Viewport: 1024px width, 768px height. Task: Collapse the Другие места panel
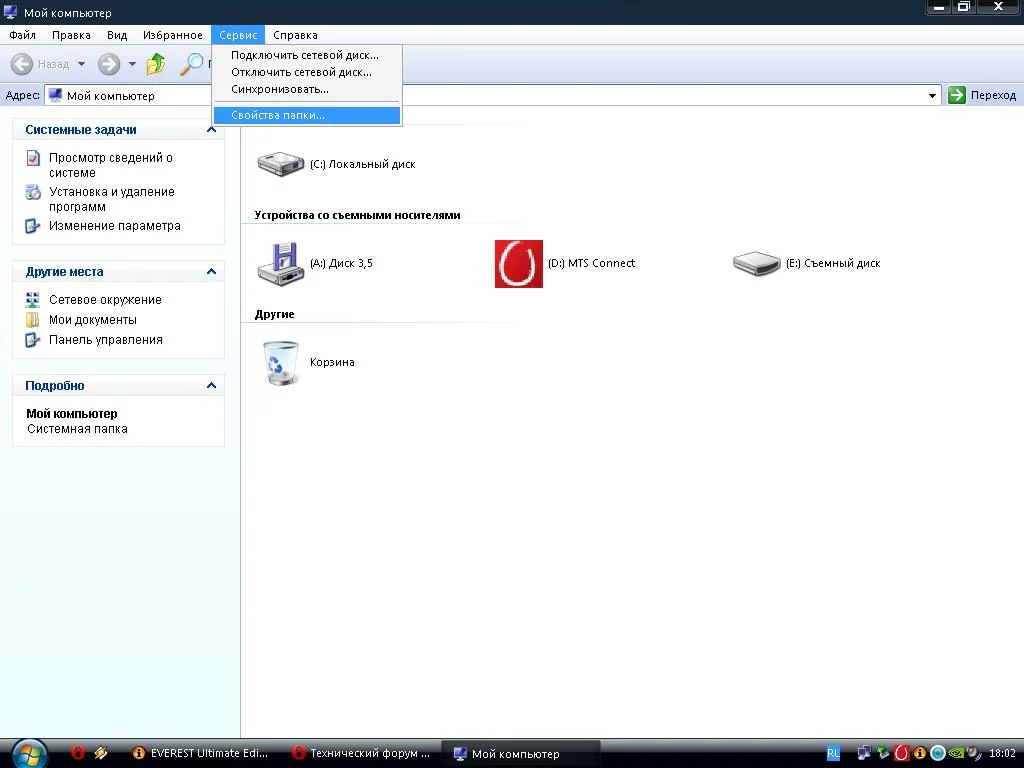(x=211, y=271)
